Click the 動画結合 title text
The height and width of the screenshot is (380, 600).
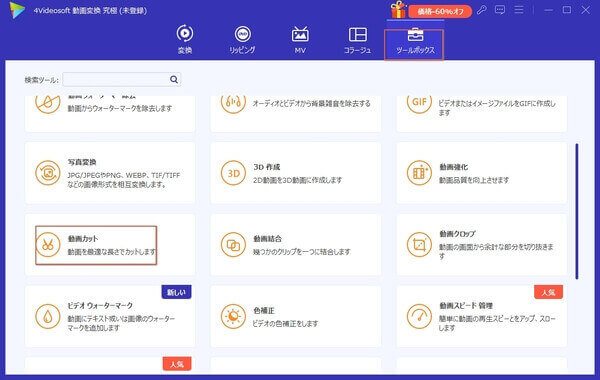pos(267,239)
